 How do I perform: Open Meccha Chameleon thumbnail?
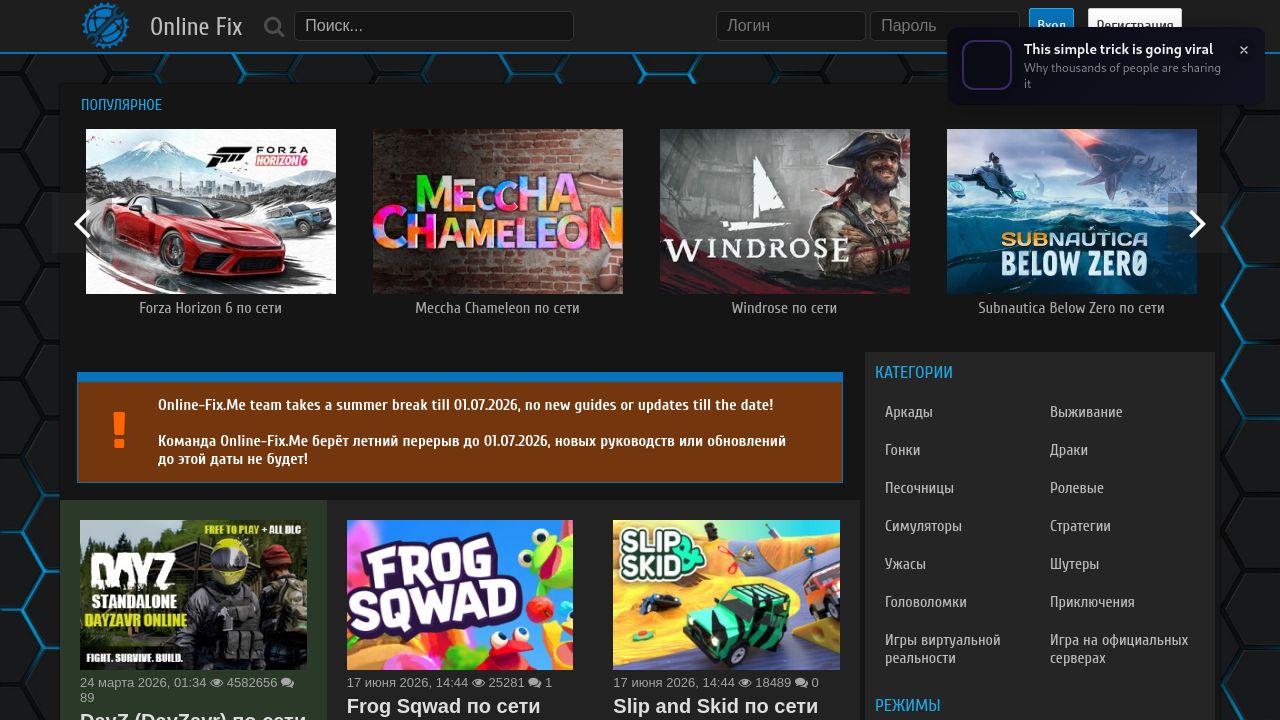coord(498,211)
